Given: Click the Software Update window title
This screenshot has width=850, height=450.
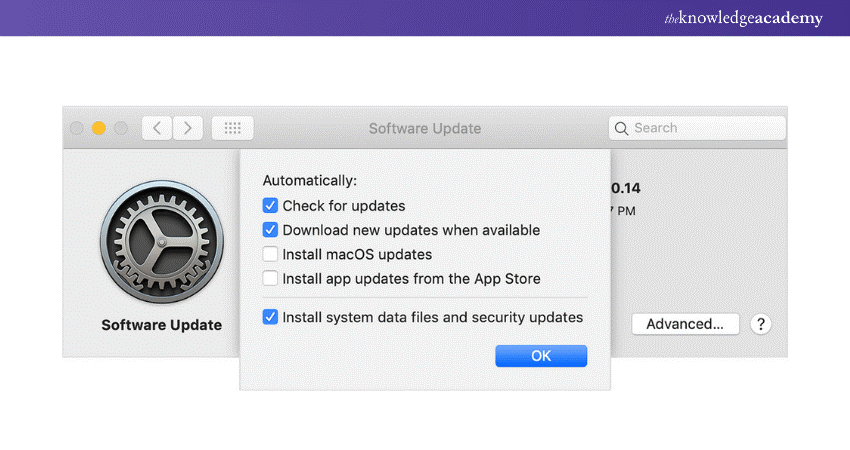Looking at the screenshot, I should 425,128.
